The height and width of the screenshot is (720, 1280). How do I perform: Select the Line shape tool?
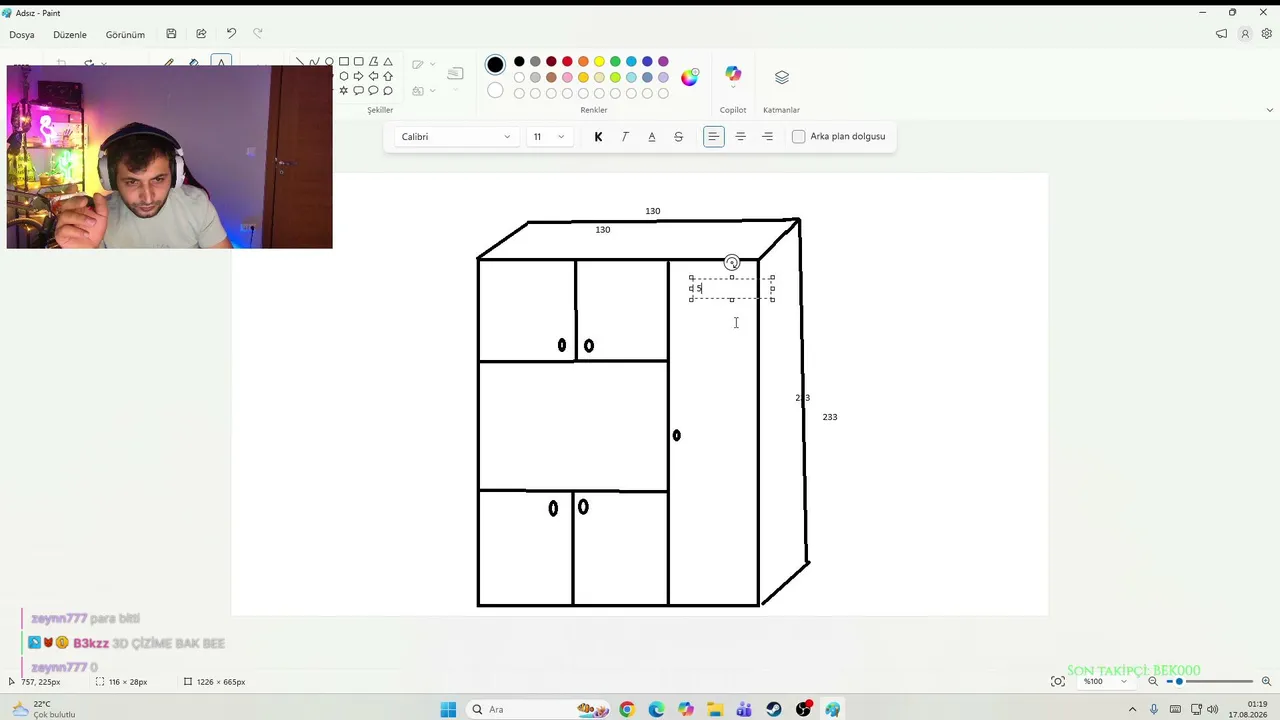300,62
